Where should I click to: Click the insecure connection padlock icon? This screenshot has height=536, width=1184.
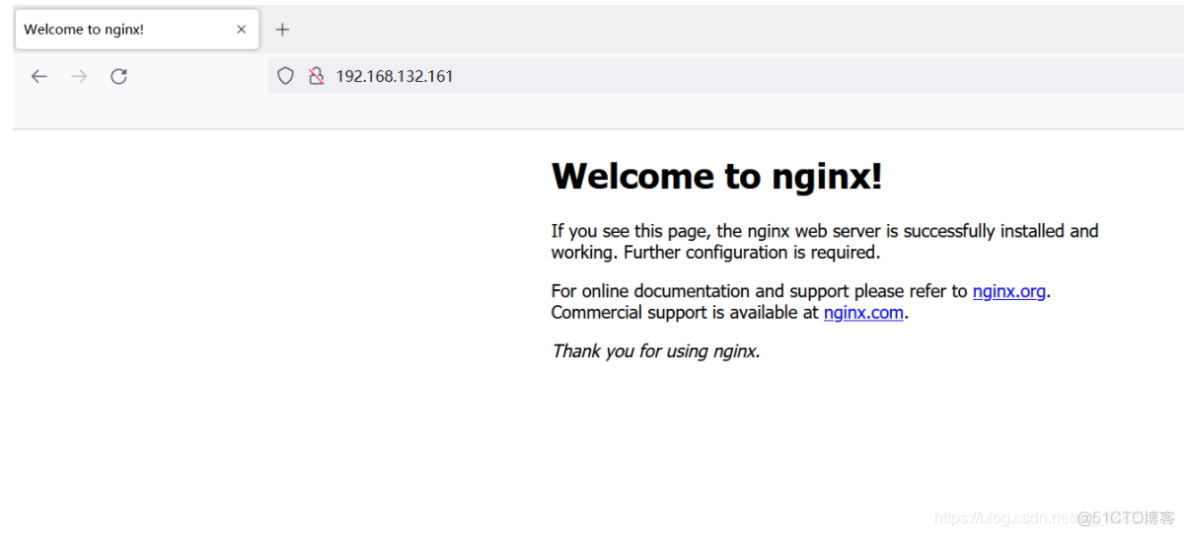[316, 76]
